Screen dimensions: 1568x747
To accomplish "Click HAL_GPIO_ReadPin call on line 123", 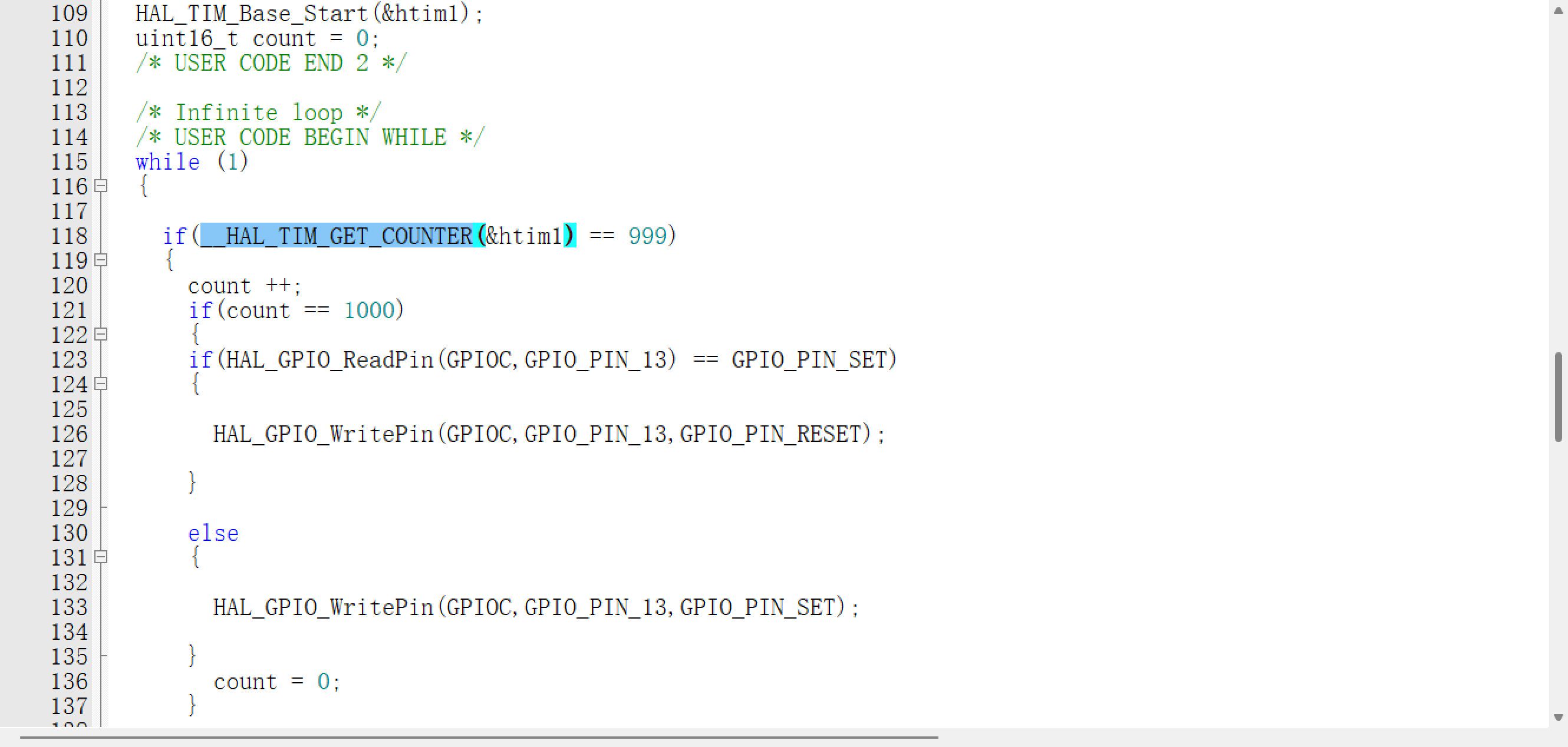I will 450,359.
